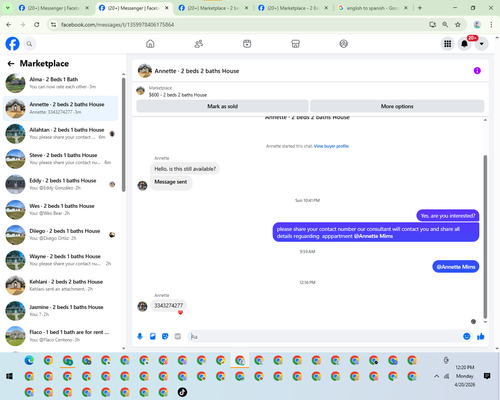Send a thumbs up like
The width and height of the screenshot is (500, 400).
coord(481,336)
